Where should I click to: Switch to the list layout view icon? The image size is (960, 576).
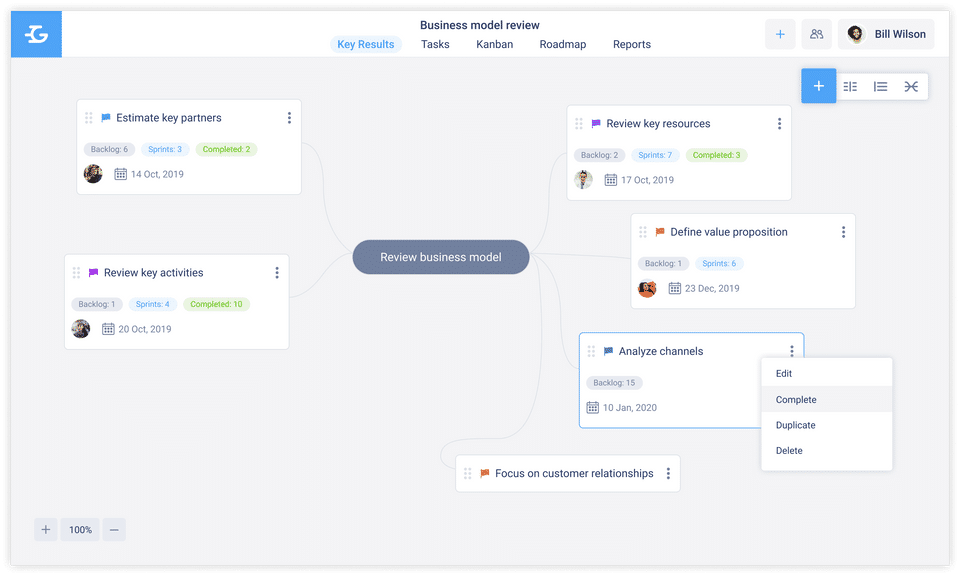(x=880, y=87)
